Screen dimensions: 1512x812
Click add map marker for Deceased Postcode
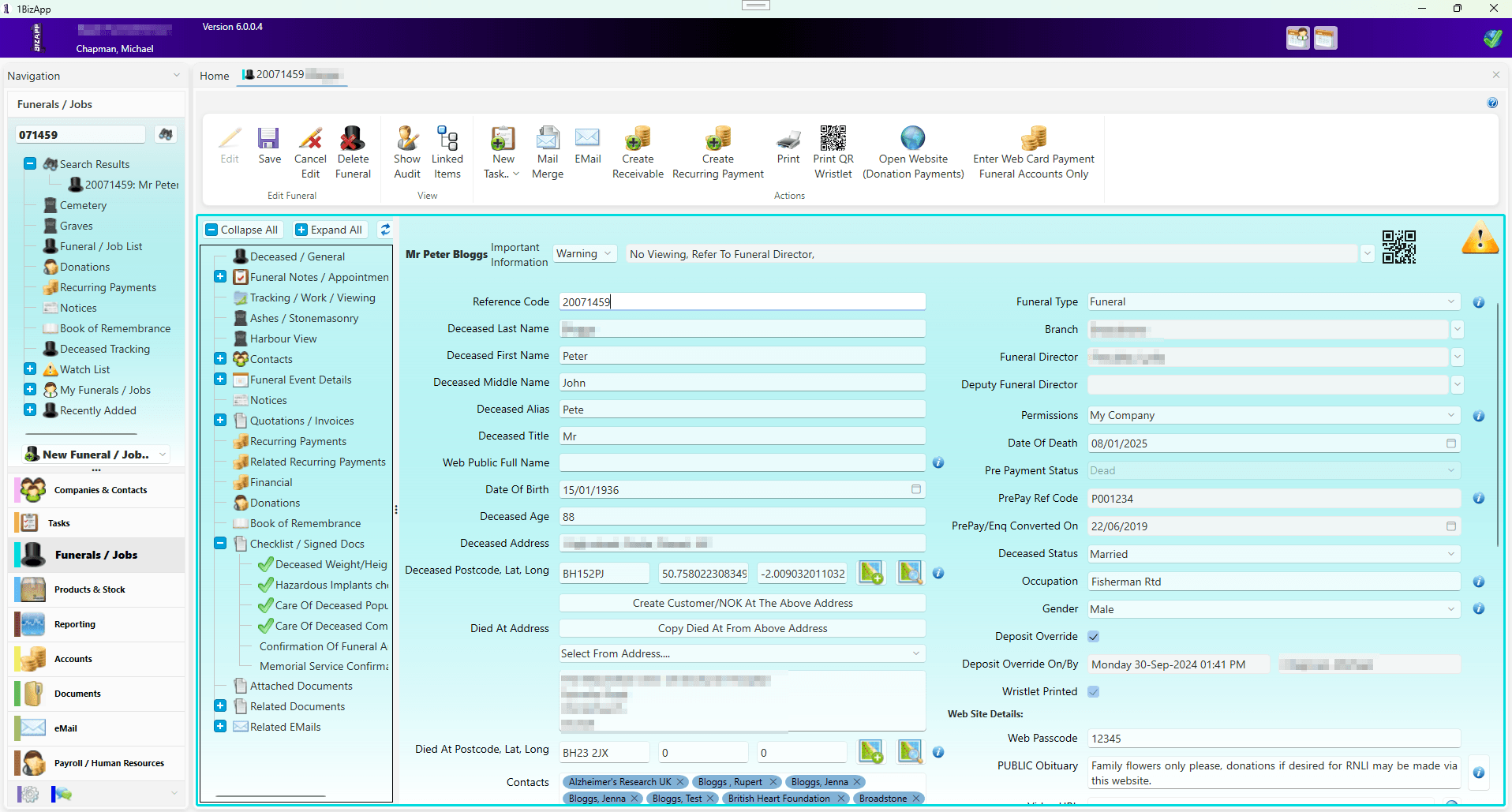point(871,573)
